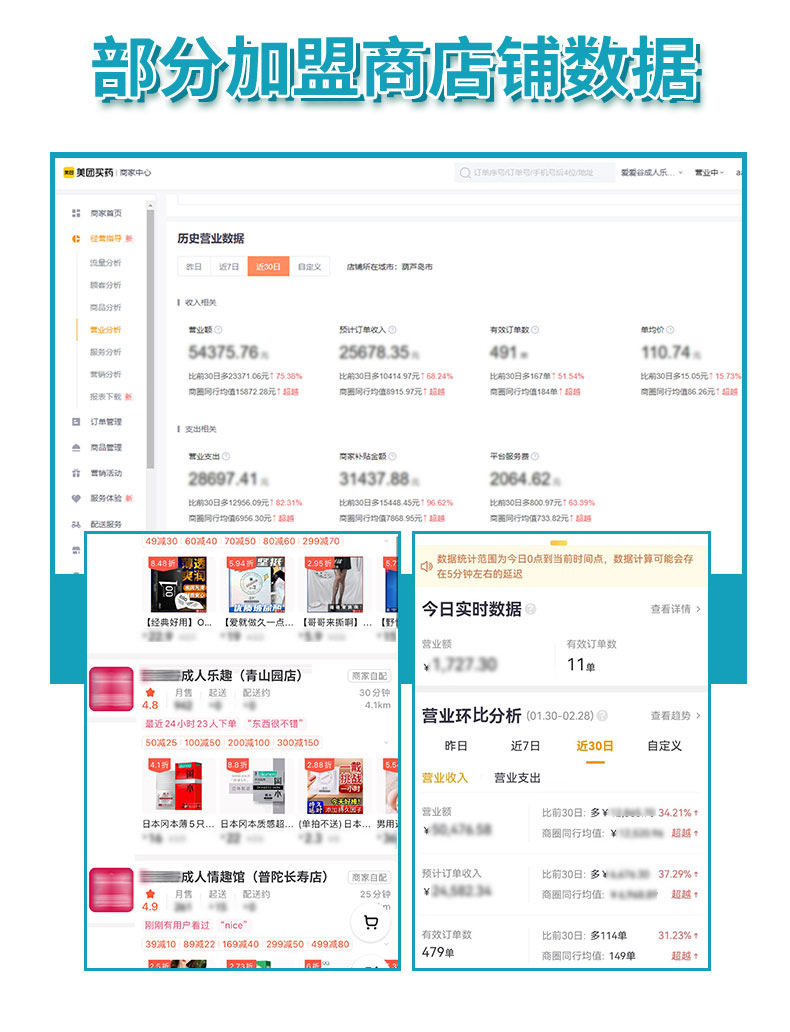Click the 美团买药 logo
Screen dimensions: 790x1032
coord(88,172)
